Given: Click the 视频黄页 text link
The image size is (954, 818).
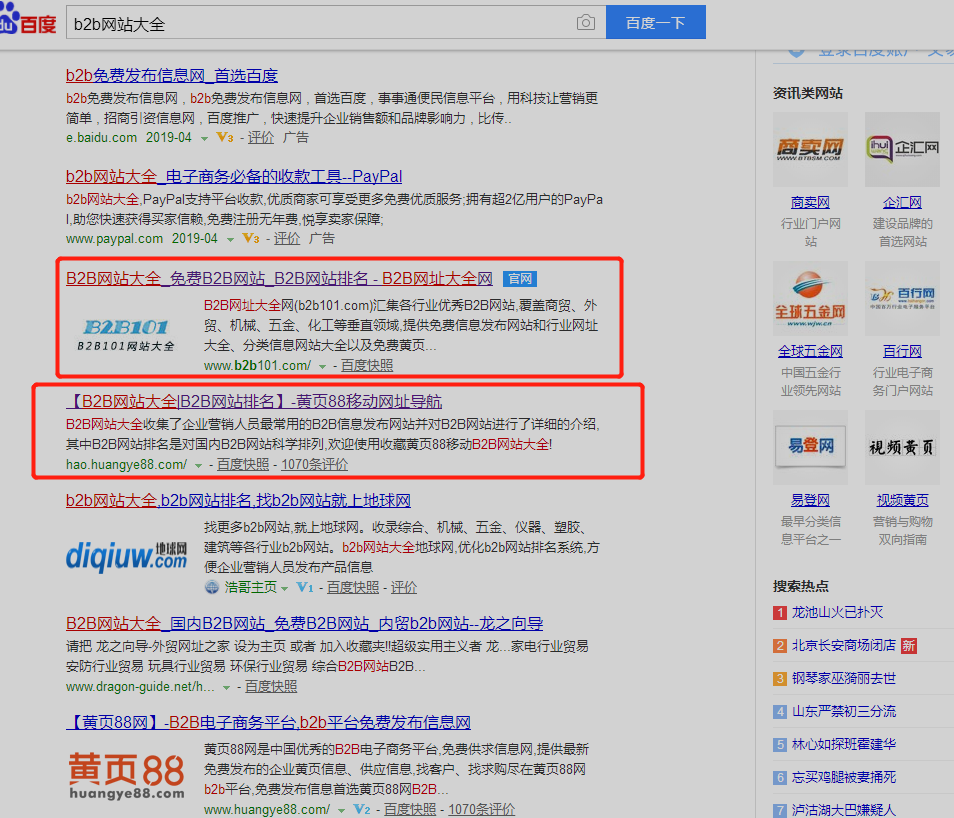Looking at the screenshot, I should pyautogui.click(x=902, y=500).
